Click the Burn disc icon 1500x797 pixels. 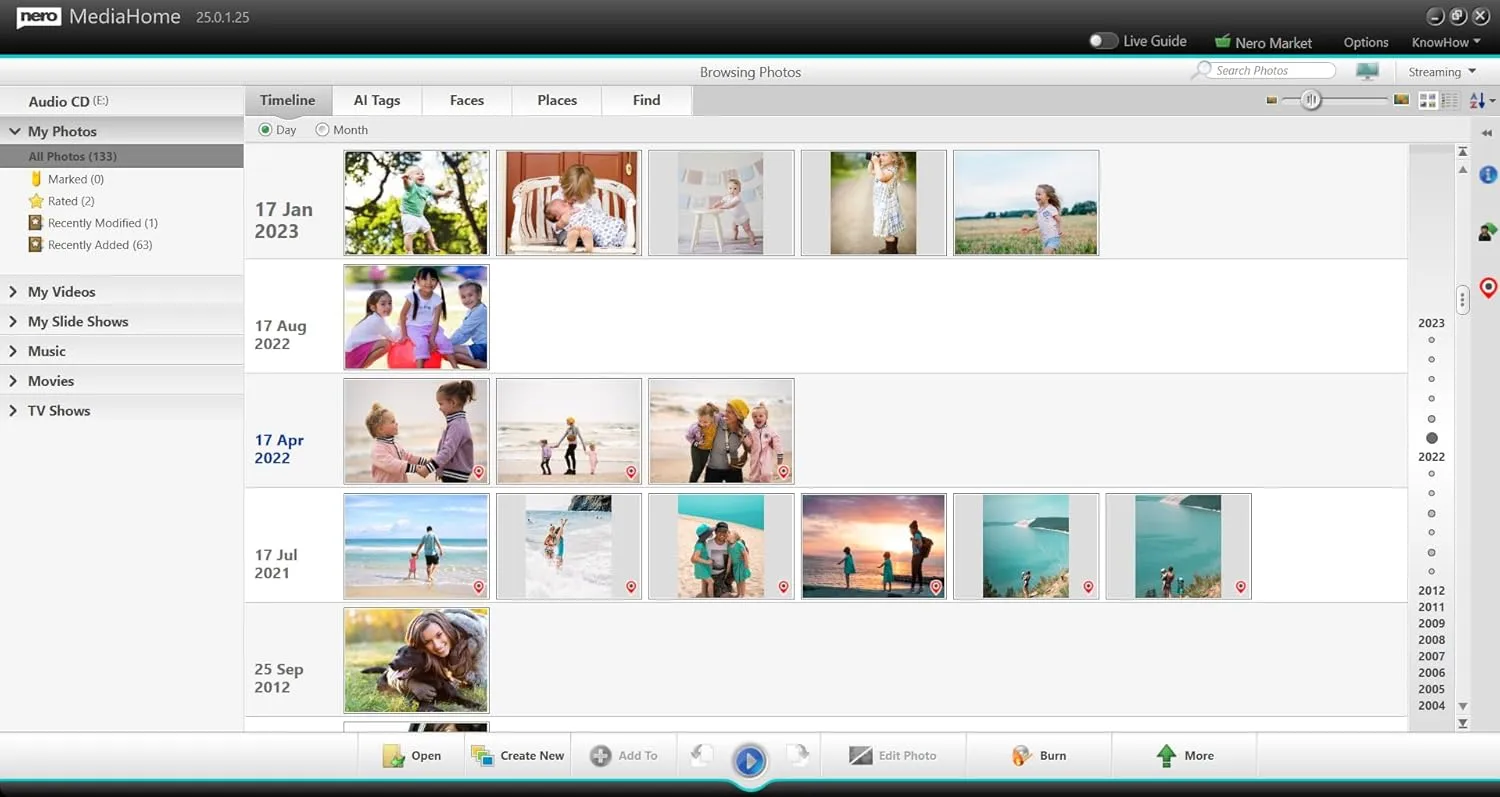[1021, 756]
